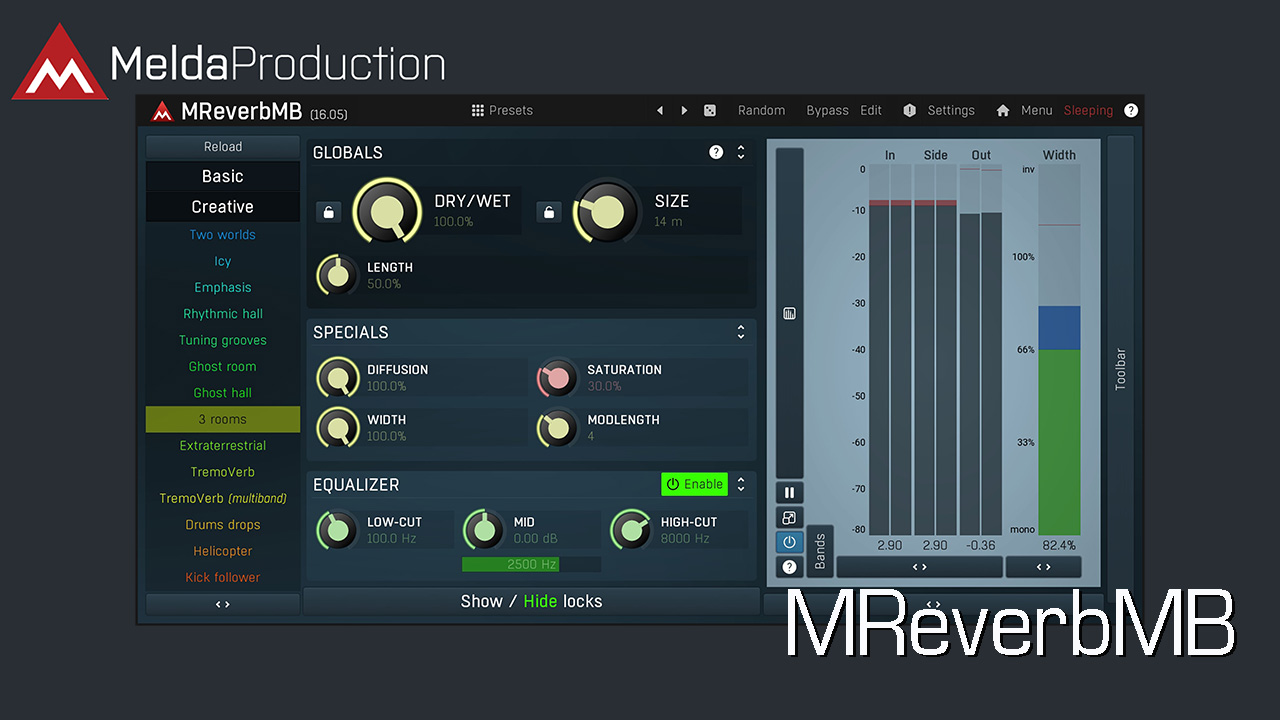Viewport: 1280px width, 720px height.
Task: Select the Creative preset tab
Action: (222, 207)
